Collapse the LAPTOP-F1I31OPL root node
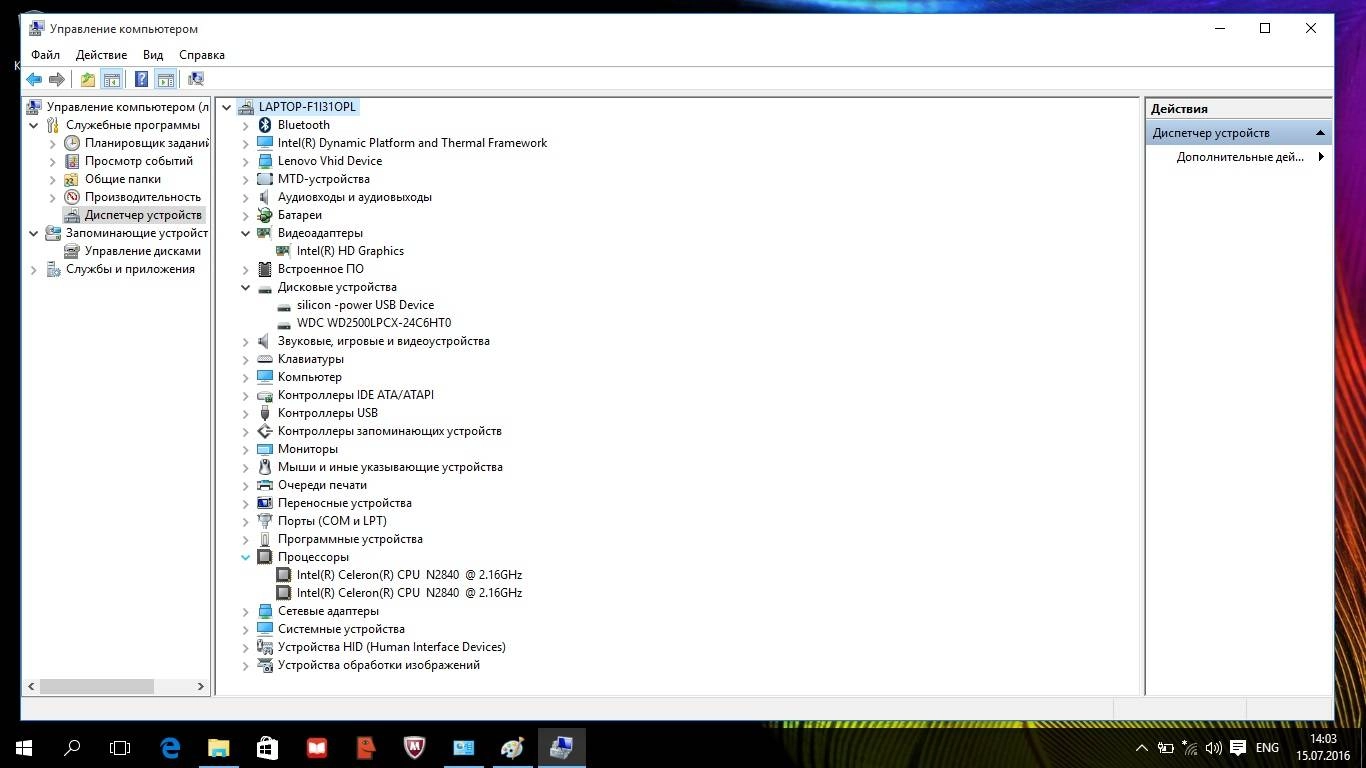1366x768 pixels. coord(227,107)
